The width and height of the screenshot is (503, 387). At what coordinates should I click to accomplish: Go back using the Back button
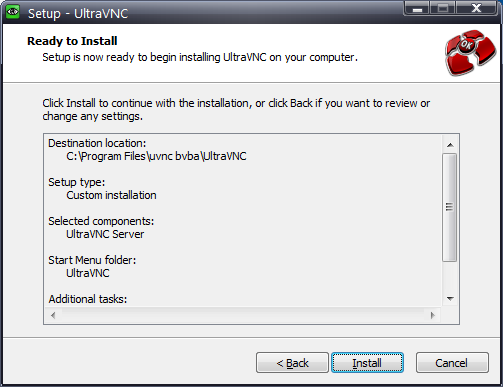292,363
